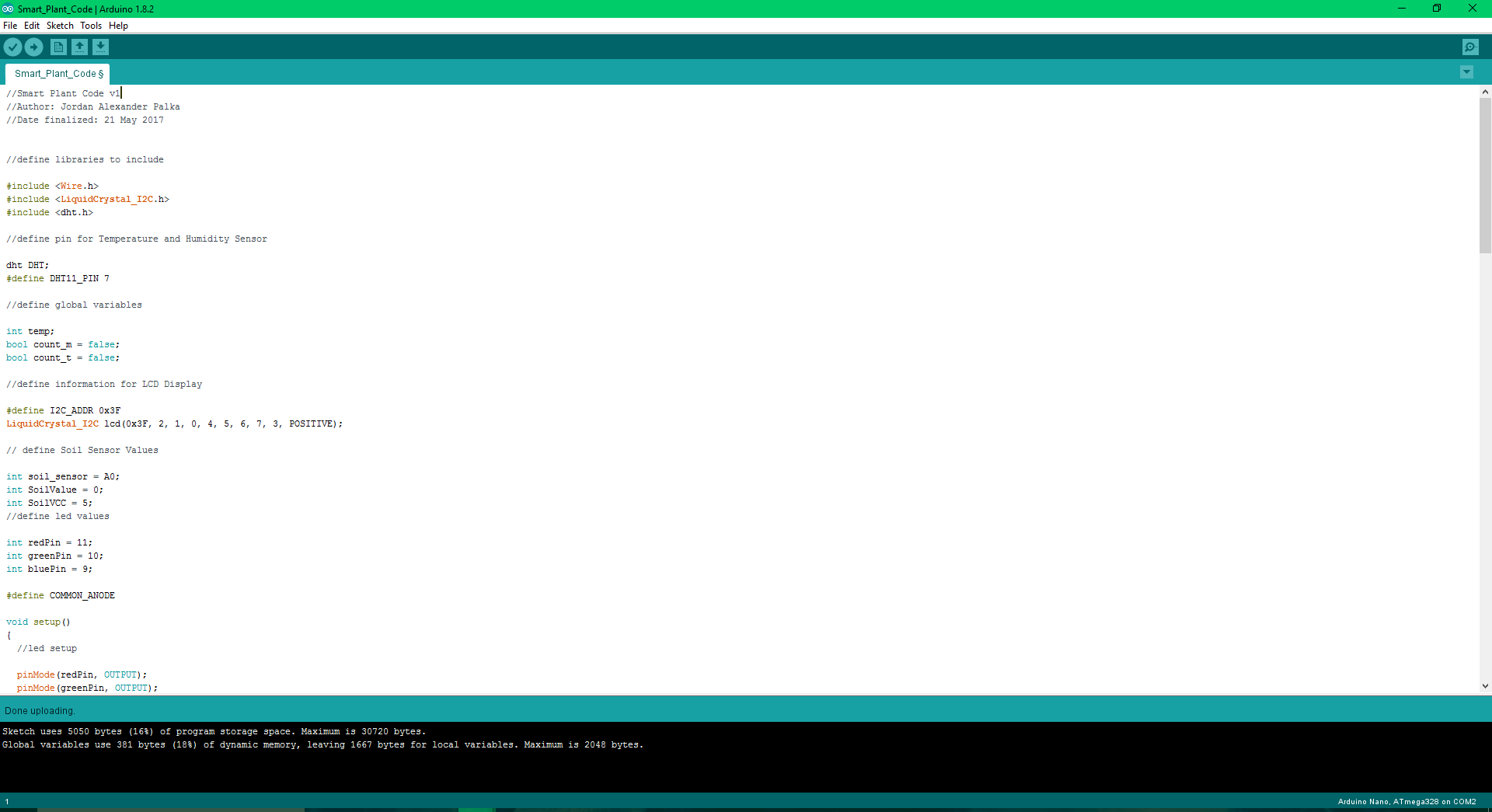Viewport: 1492px width, 812px height.
Task: Click the '// define Soil Sensor Values' comment
Action: coord(82,450)
